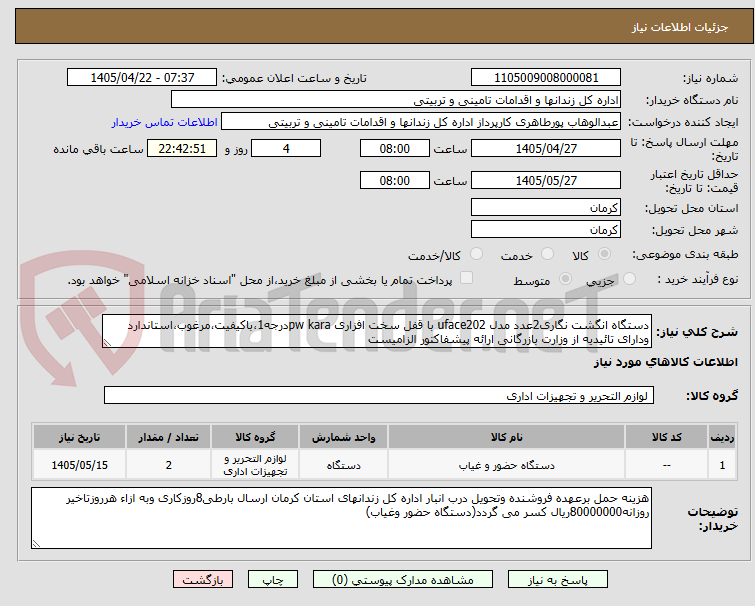Click the تاریخ نیاز column header
The width and height of the screenshot is (755, 606).
pyautogui.click(x=79, y=437)
